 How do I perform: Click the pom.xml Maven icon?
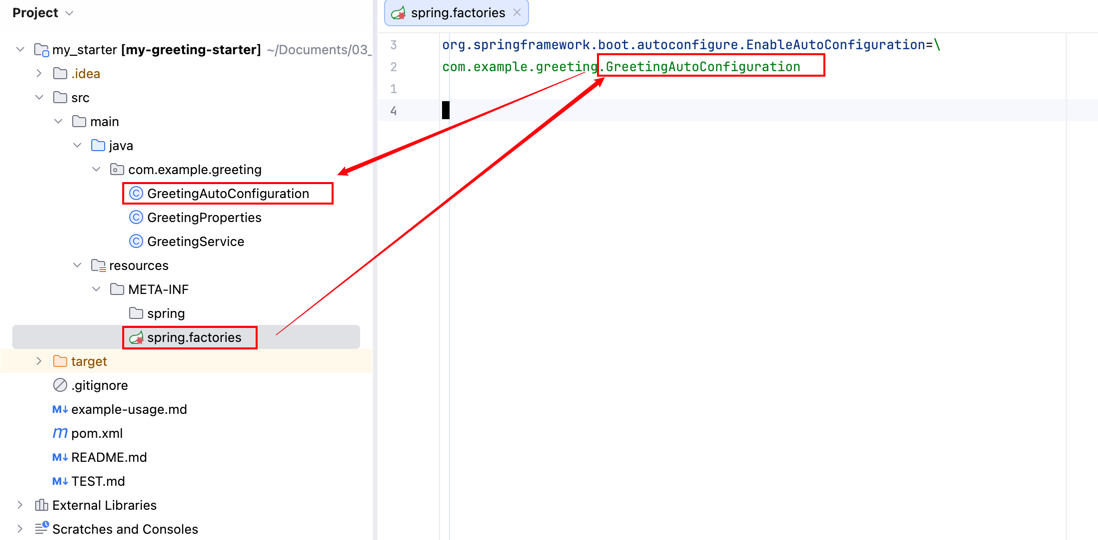coord(60,434)
